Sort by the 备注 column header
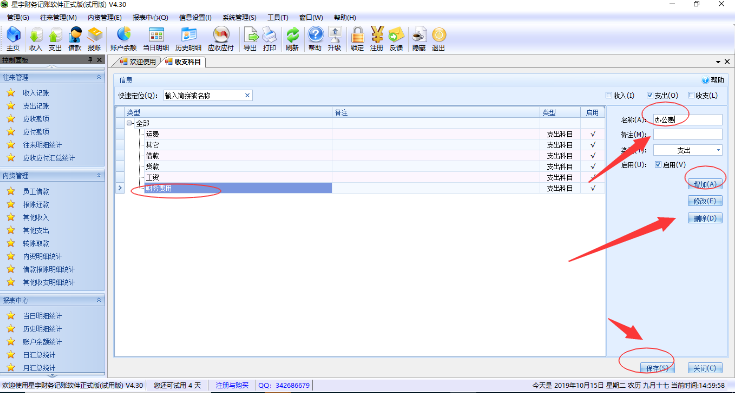The image size is (736, 393). [x=436, y=113]
